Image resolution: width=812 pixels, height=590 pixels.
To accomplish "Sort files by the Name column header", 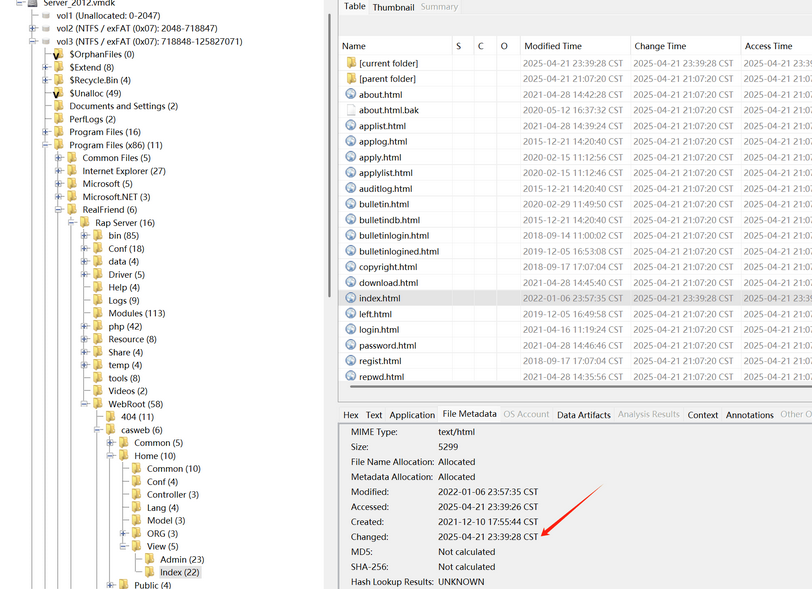I will coord(354,46).
